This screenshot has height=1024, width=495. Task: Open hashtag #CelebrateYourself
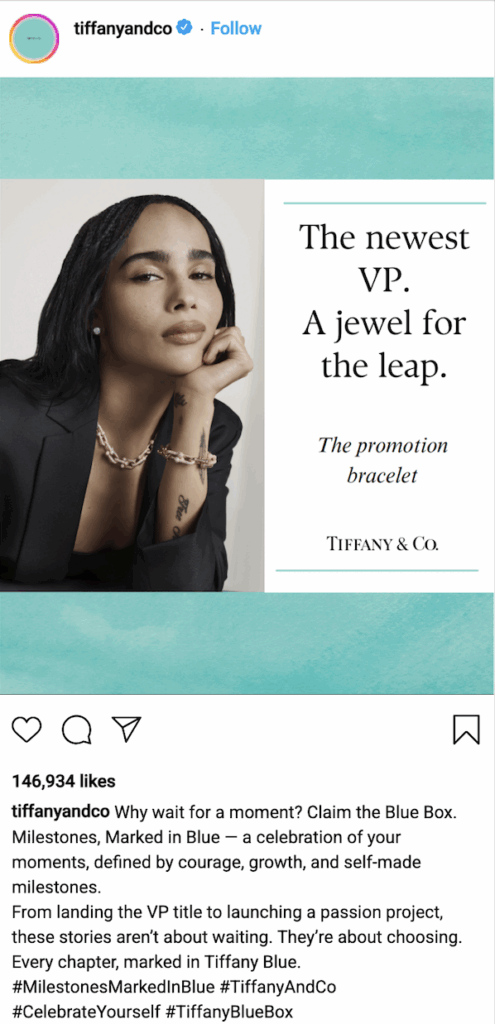pyautogui.click(x=86, y=1010)
